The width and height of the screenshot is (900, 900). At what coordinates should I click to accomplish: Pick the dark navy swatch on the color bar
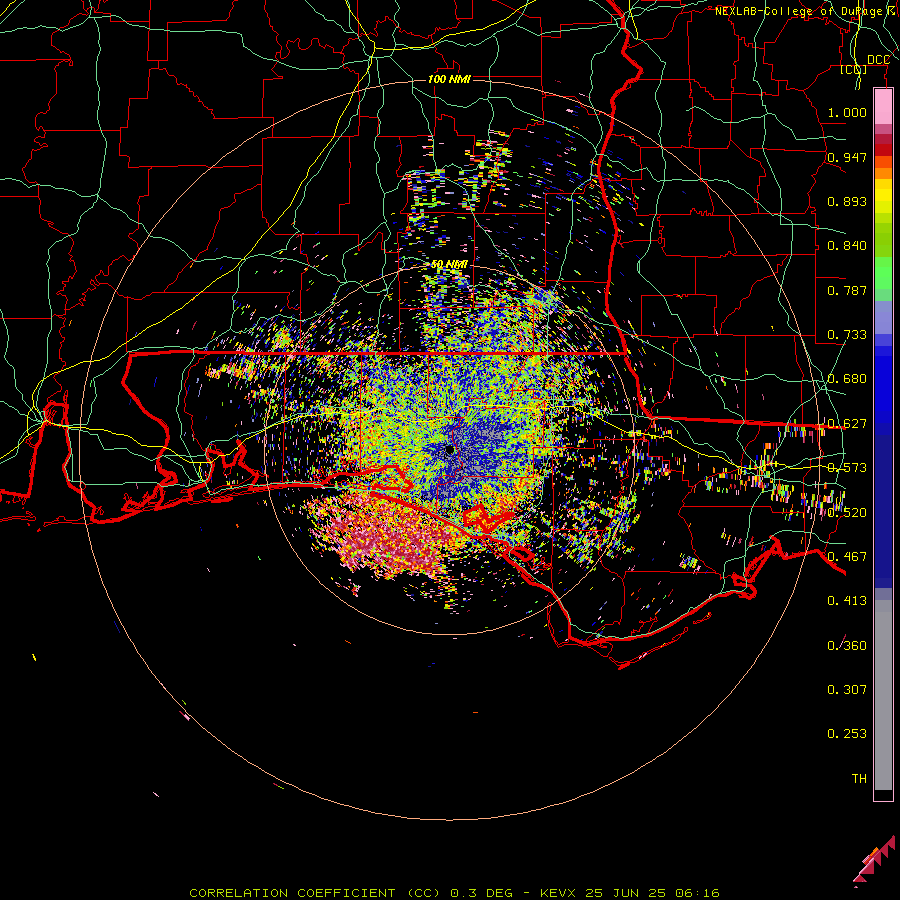(x=883, y=505)
